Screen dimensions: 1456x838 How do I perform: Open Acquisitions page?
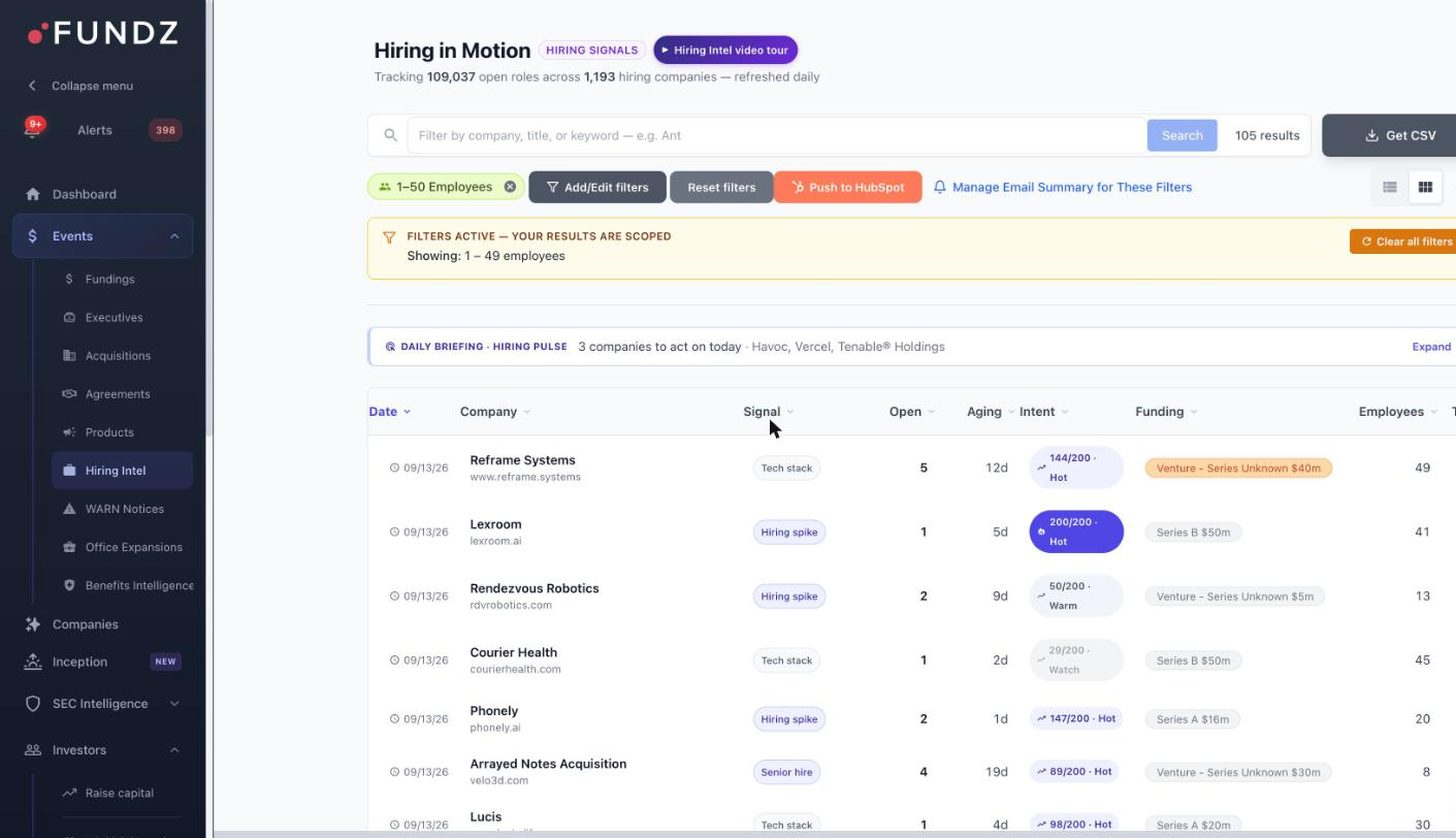(x=118, y=356)
